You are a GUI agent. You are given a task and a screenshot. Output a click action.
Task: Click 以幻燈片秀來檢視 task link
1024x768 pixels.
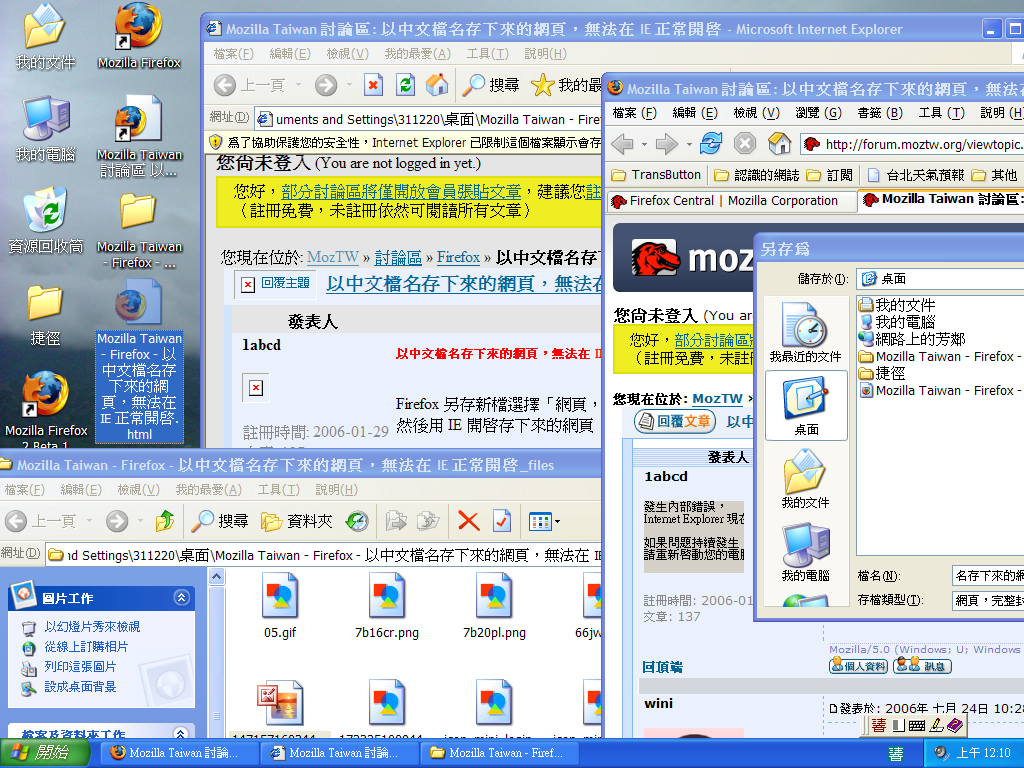pyautogui.click(x=92, y=626)
